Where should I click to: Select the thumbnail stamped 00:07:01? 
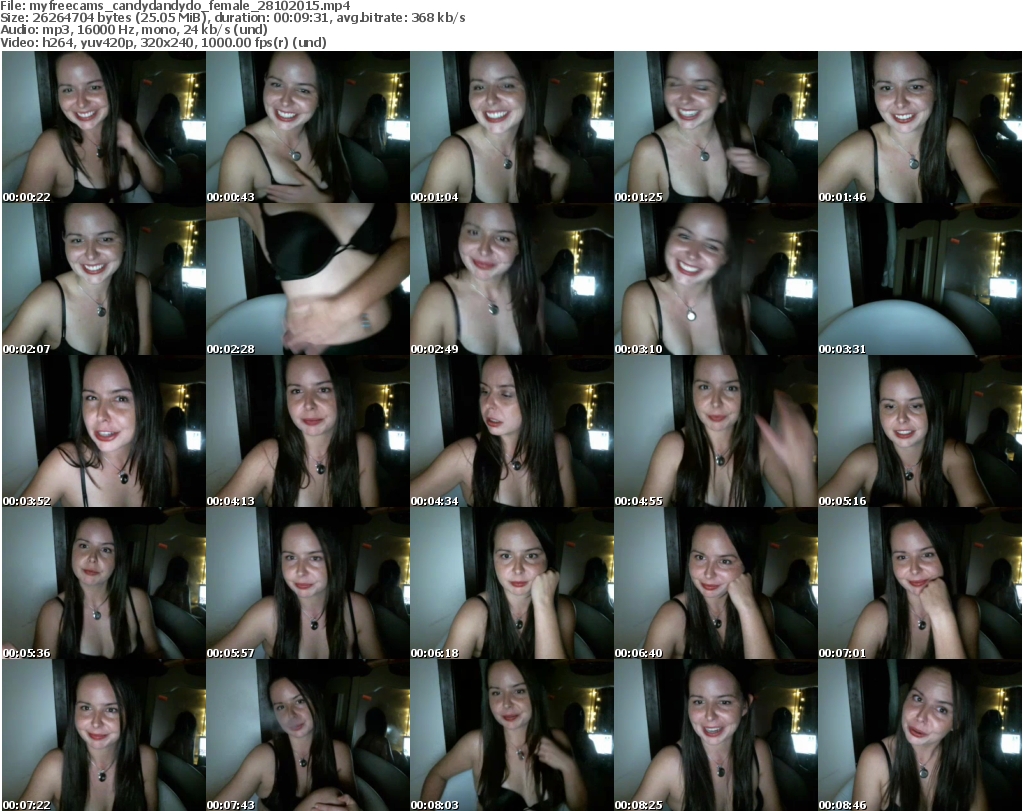[920, 584]
